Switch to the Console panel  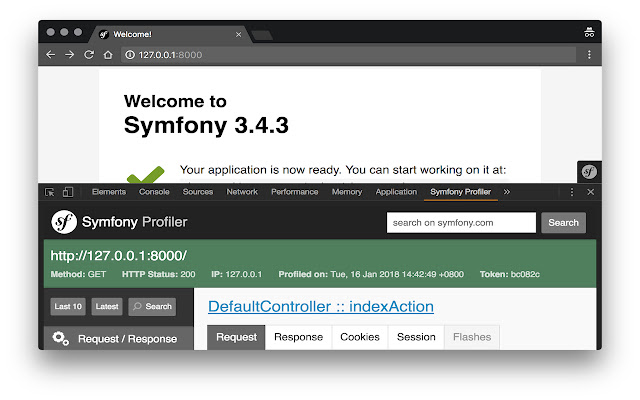(x=154, y=192)
